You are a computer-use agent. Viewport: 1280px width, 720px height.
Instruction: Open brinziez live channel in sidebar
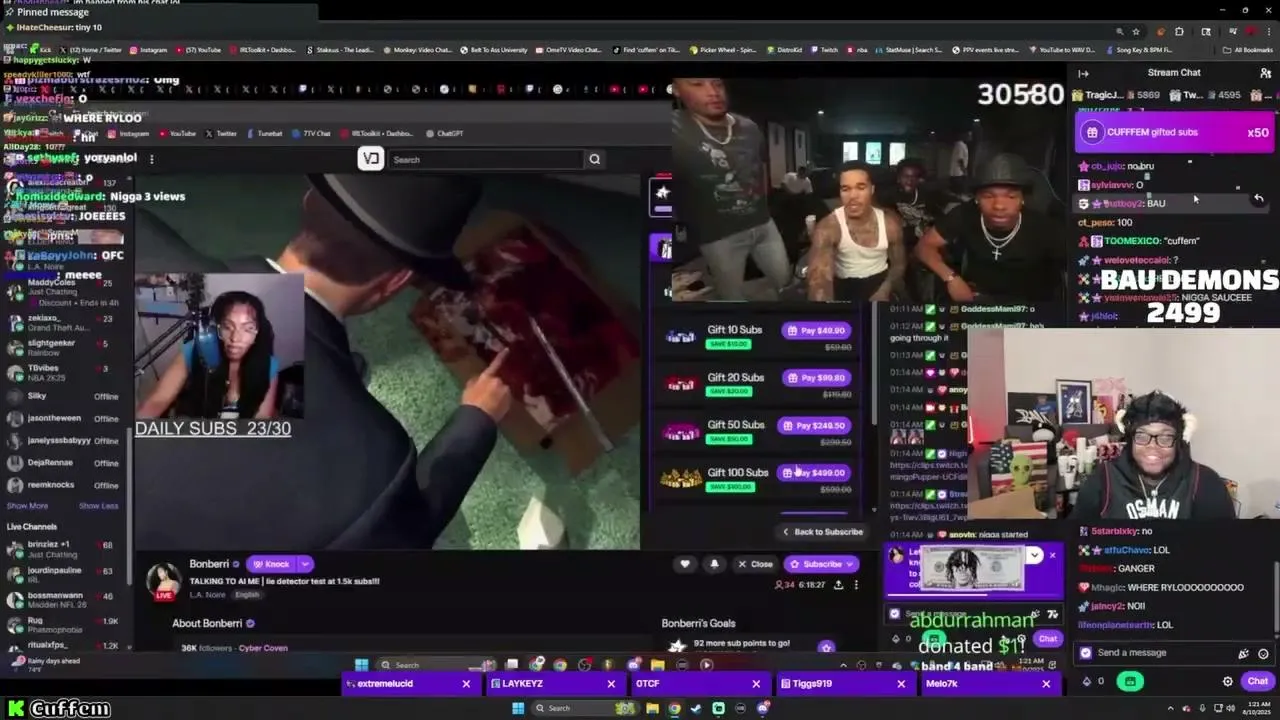coord(62,549)
